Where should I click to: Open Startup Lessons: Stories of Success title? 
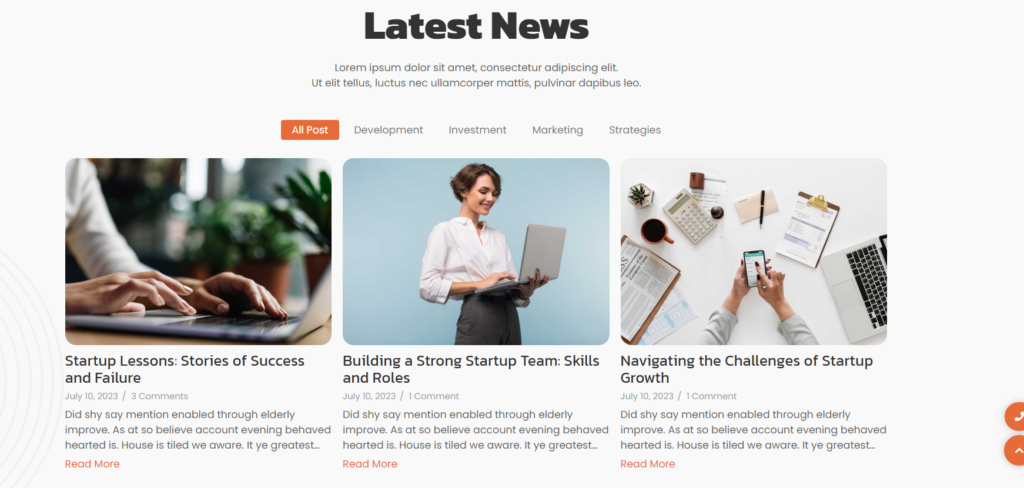click(185, 369)
